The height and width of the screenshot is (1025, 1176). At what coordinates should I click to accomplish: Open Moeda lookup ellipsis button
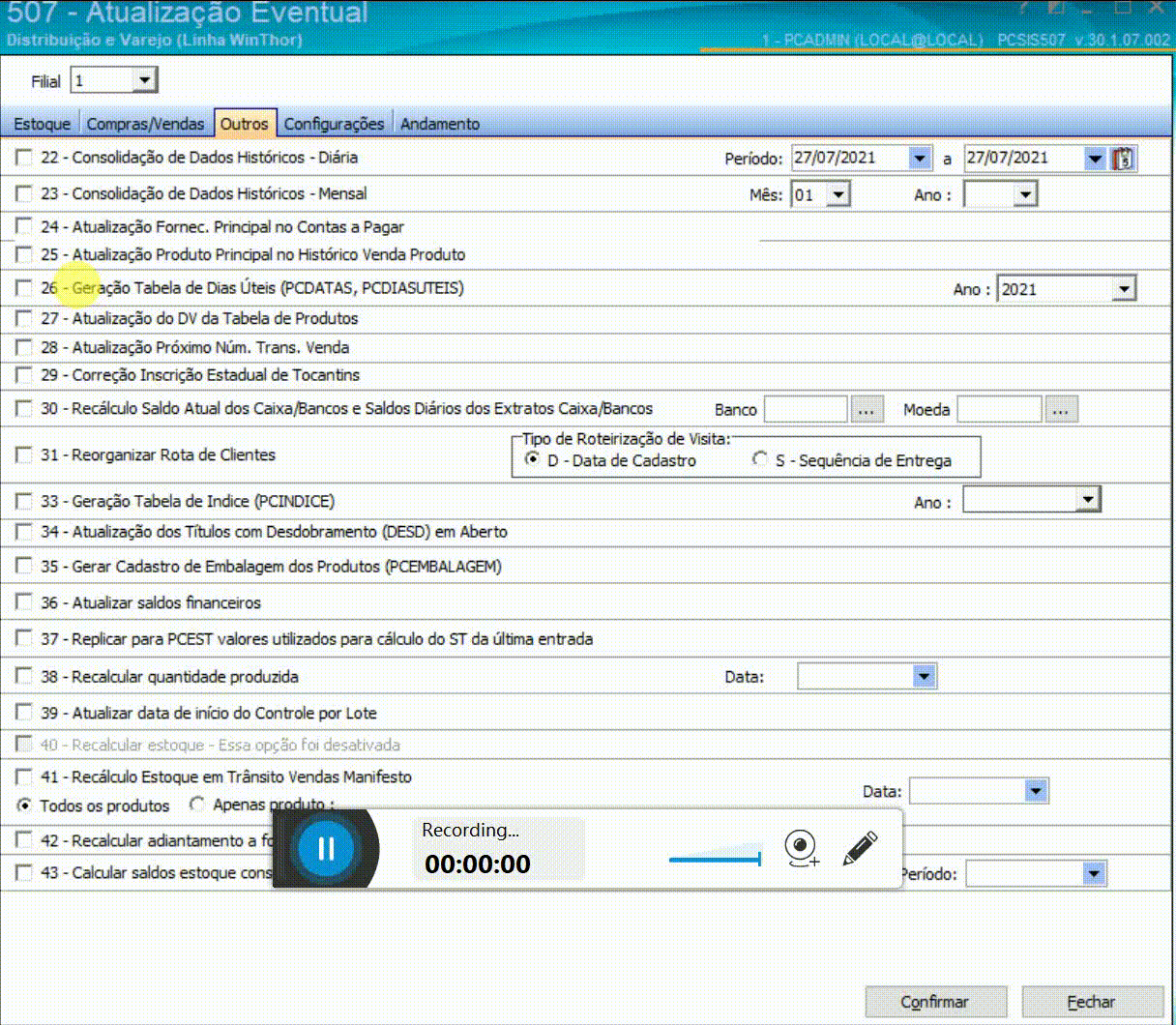pos(1061,410)
